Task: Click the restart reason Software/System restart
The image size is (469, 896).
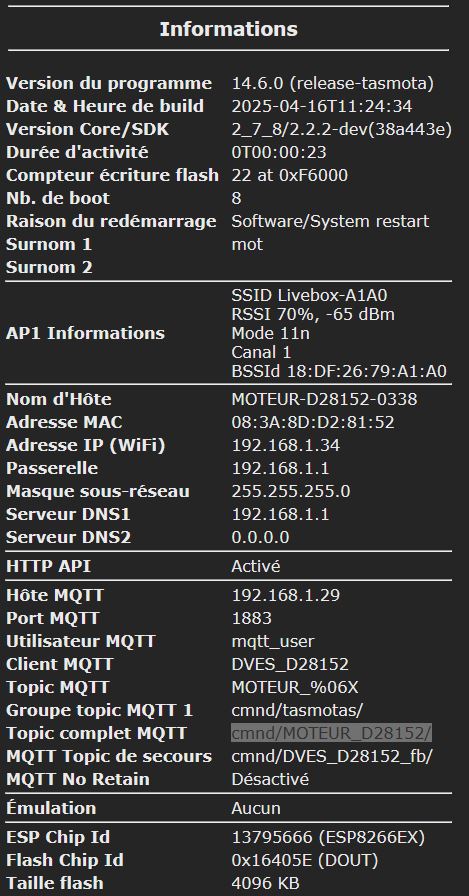Action: [330, 221]
